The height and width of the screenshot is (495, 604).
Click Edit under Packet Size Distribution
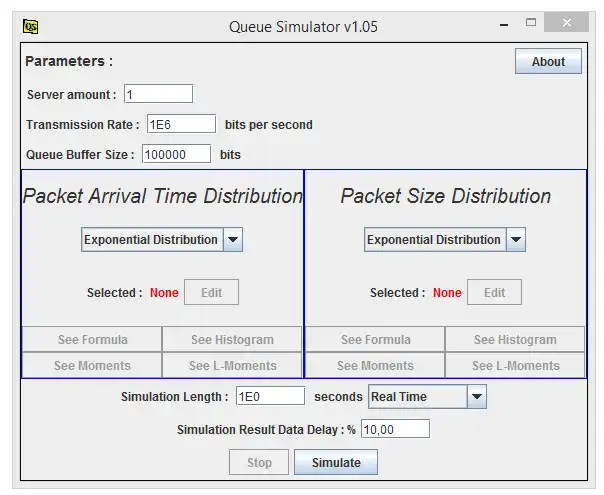[495, 292]
